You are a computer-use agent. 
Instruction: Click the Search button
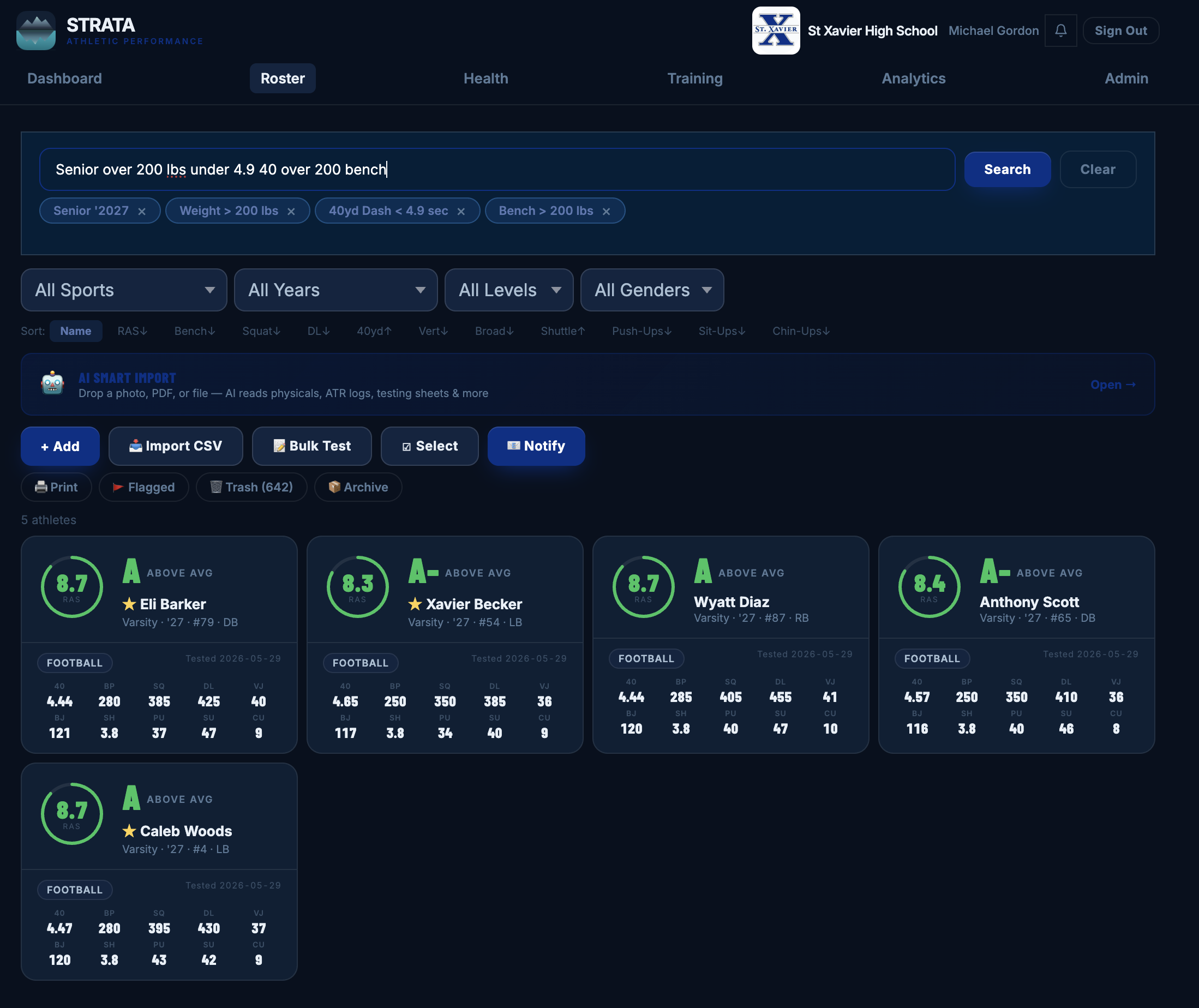1007,170
